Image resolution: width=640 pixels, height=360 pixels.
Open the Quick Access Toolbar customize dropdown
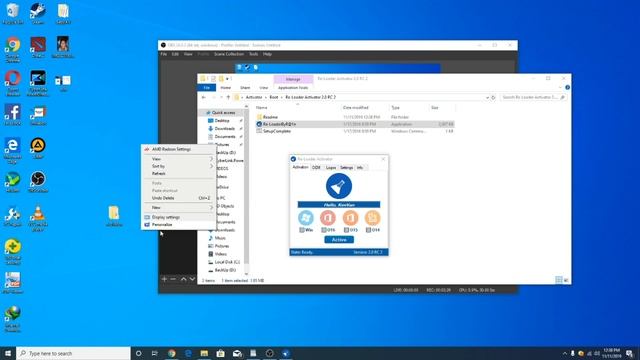[228, 78]
